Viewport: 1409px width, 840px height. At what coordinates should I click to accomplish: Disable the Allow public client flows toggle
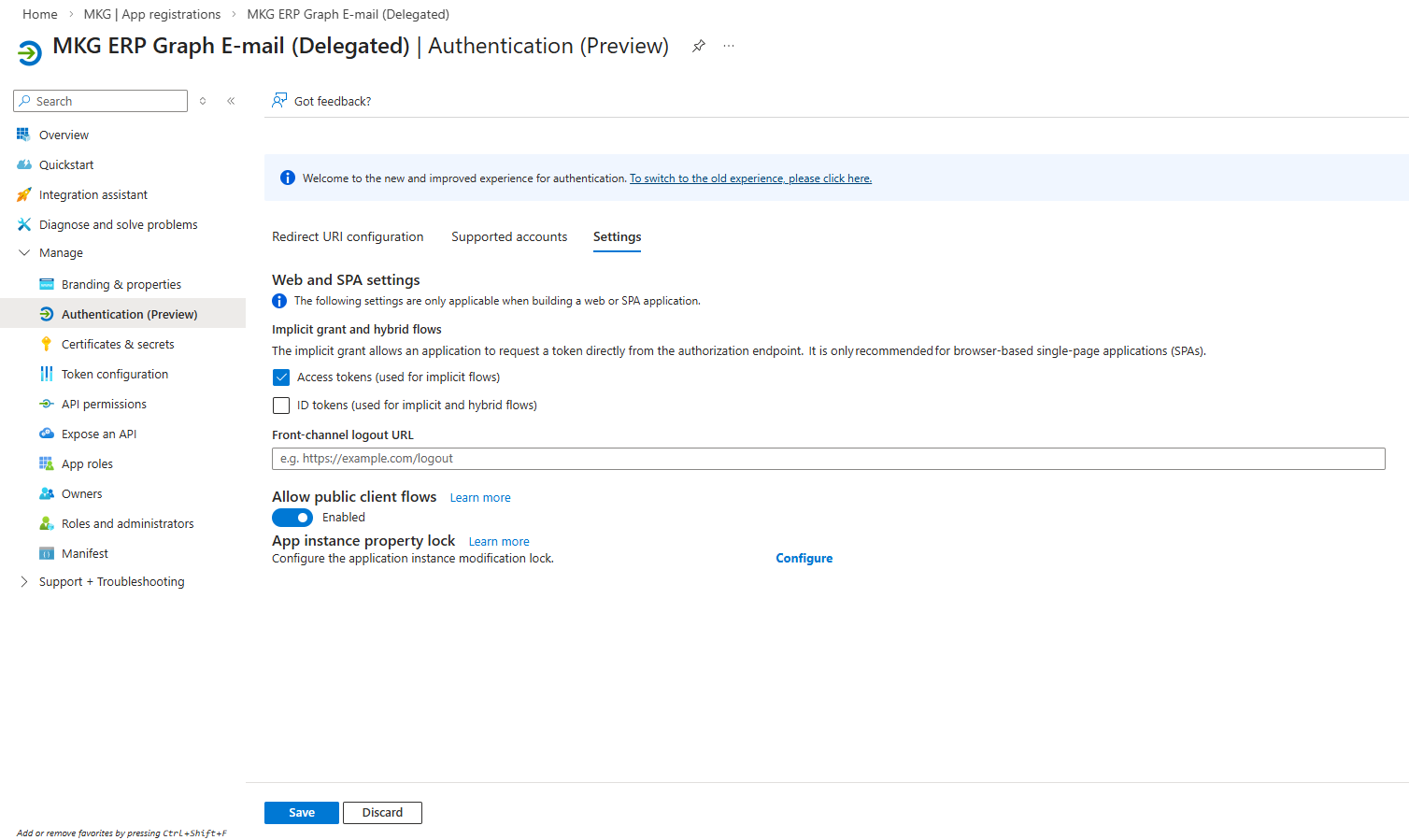pyautogui.click(x=292, y=518)
